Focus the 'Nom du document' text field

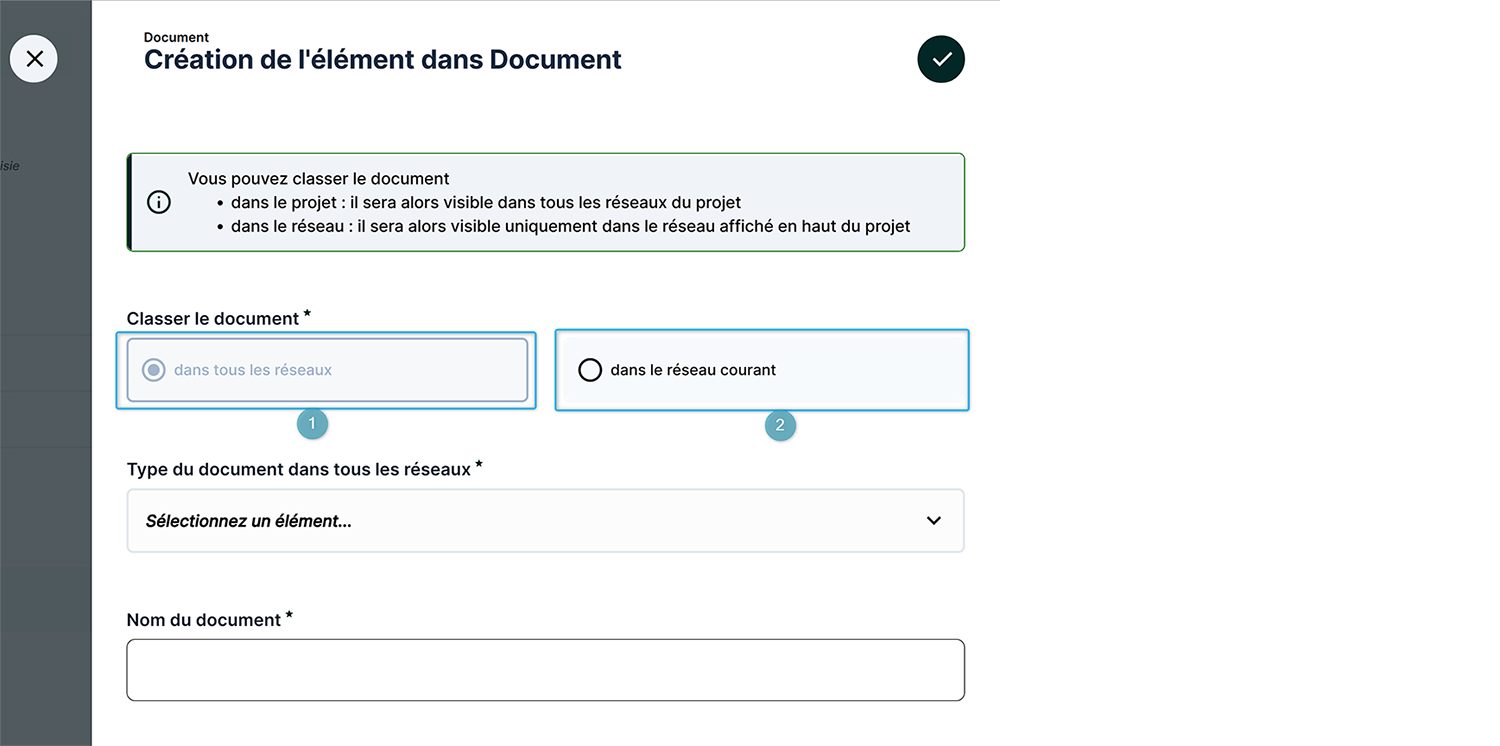[x=546, y=670]
